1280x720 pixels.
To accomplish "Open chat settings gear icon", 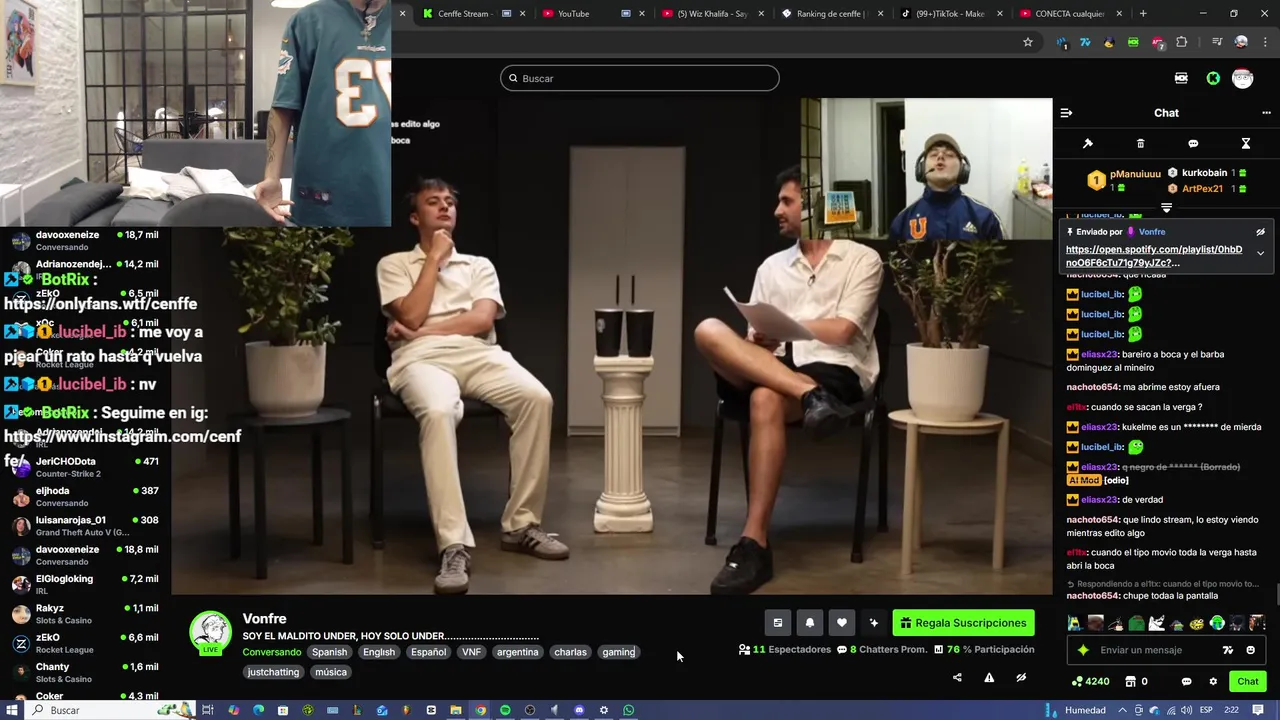I will tap(1213, 681).
